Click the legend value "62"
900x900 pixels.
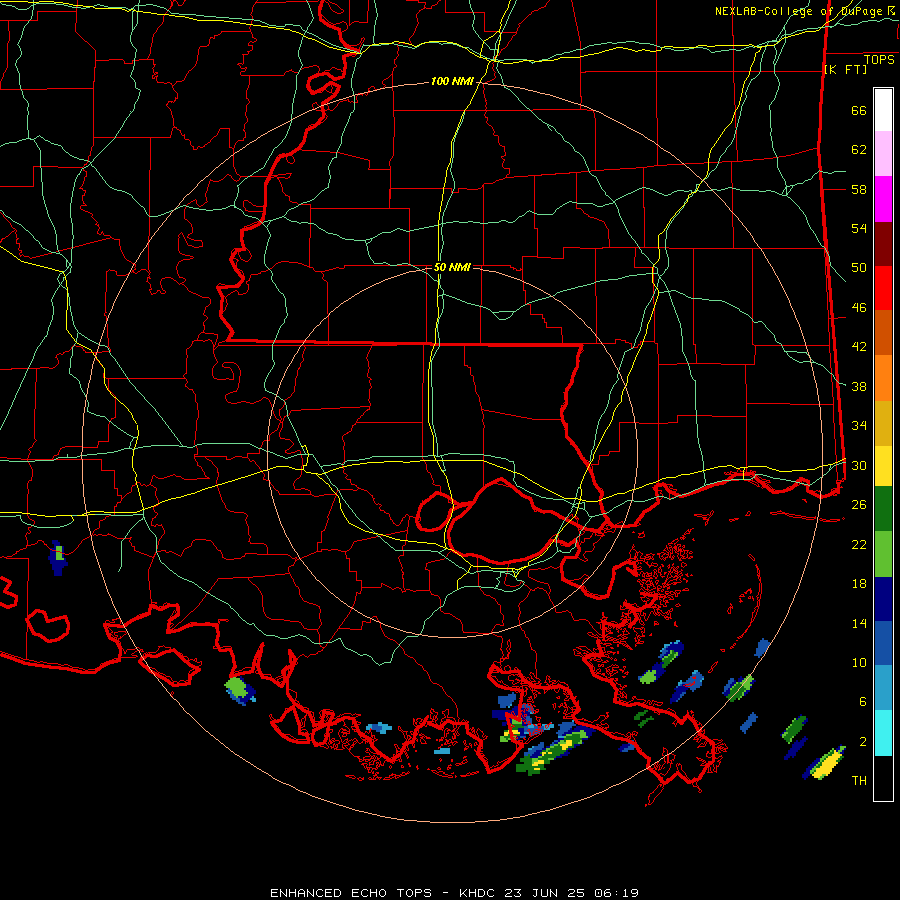coord(859,149)
